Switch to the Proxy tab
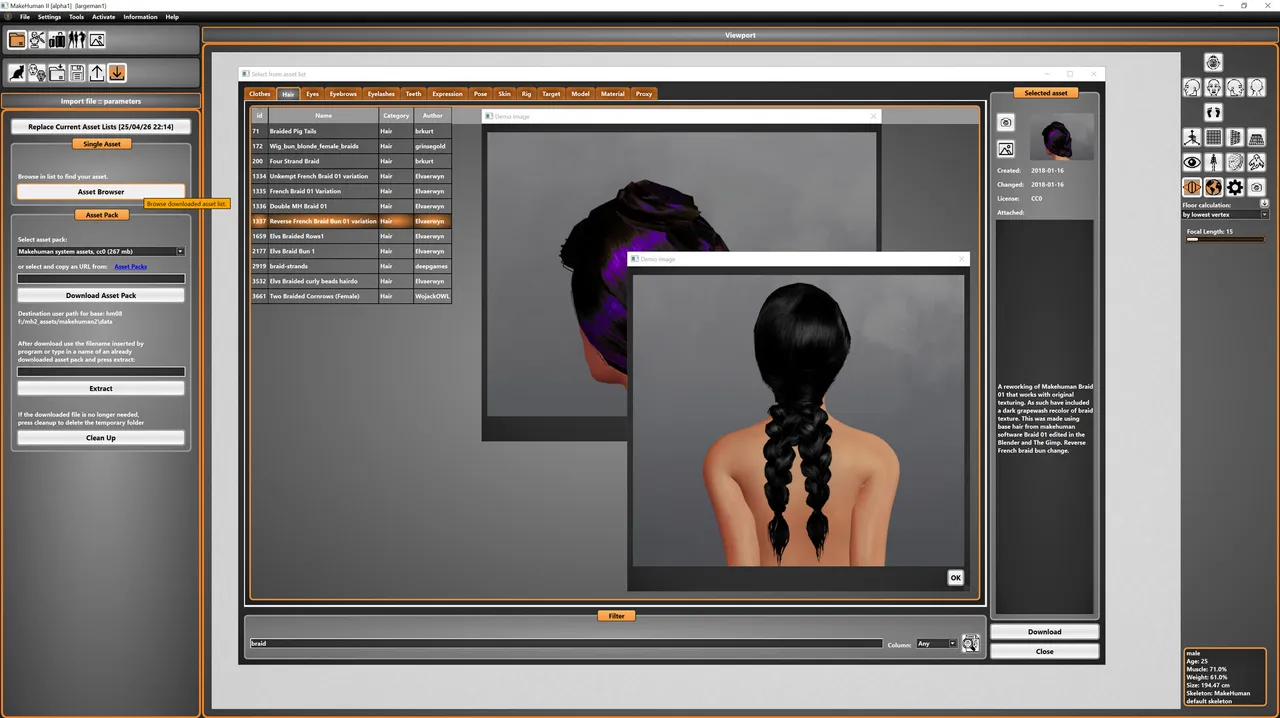Image resolution: width=1280 pixels, height=718 pixels. [x=644, y=94]
